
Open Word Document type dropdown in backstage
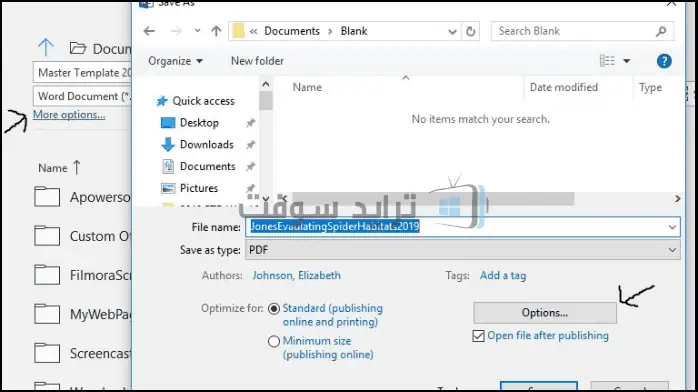pos(82,96)
